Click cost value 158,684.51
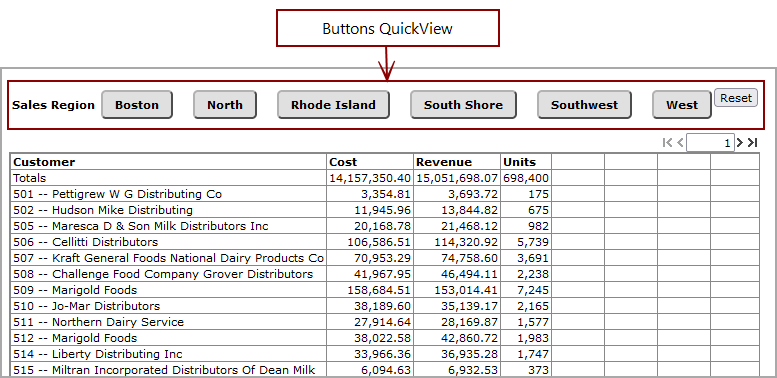777x378 pixels. (x=370, y=290)
